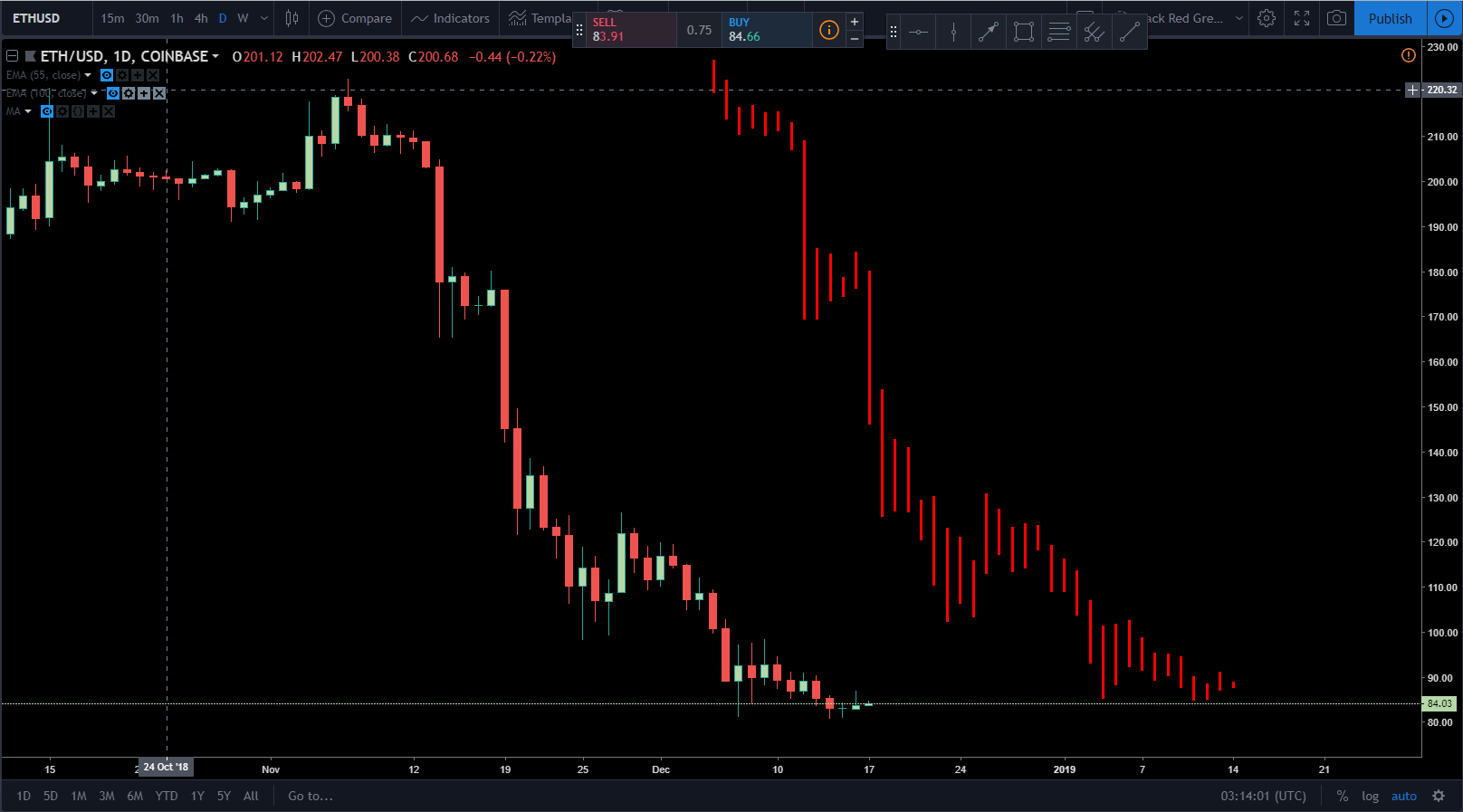
Task: Open the candlestick chart style menu
Action: click(292, 18)
